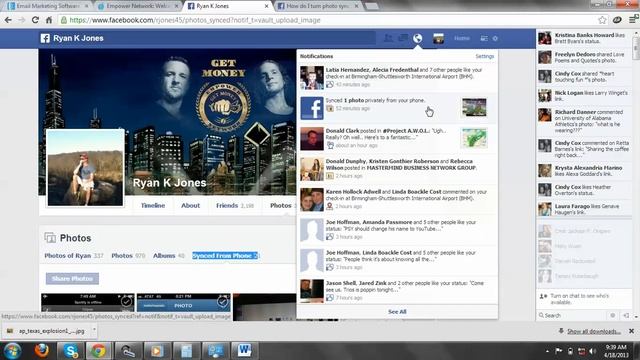Toggle checkmark on PHOTO synced thumbnail

click(222, 302)
